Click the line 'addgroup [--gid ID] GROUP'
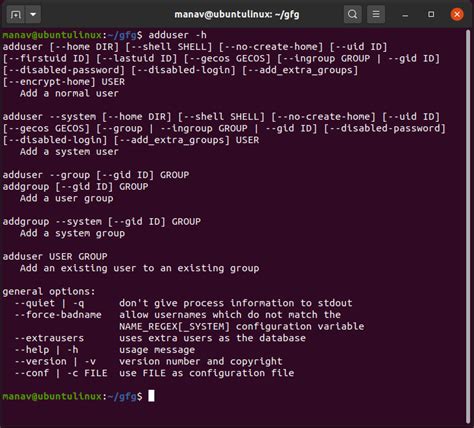The image size is (474, 428). (x=75, y=187)
